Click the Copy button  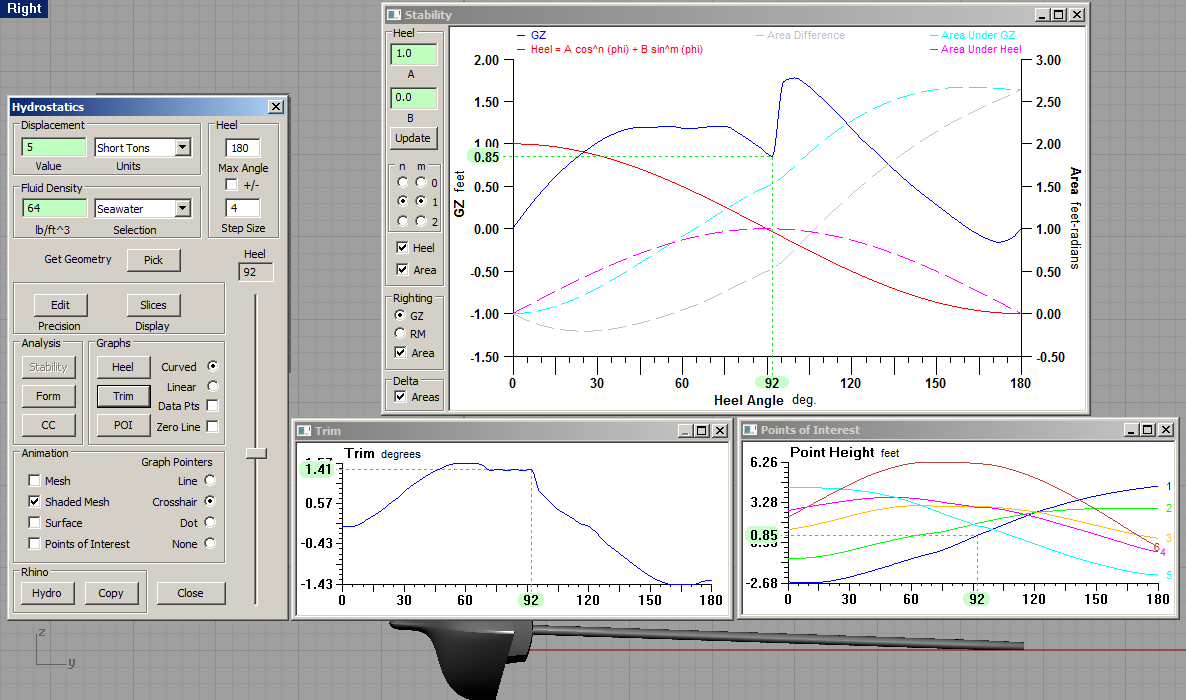(x=110, y=593)
